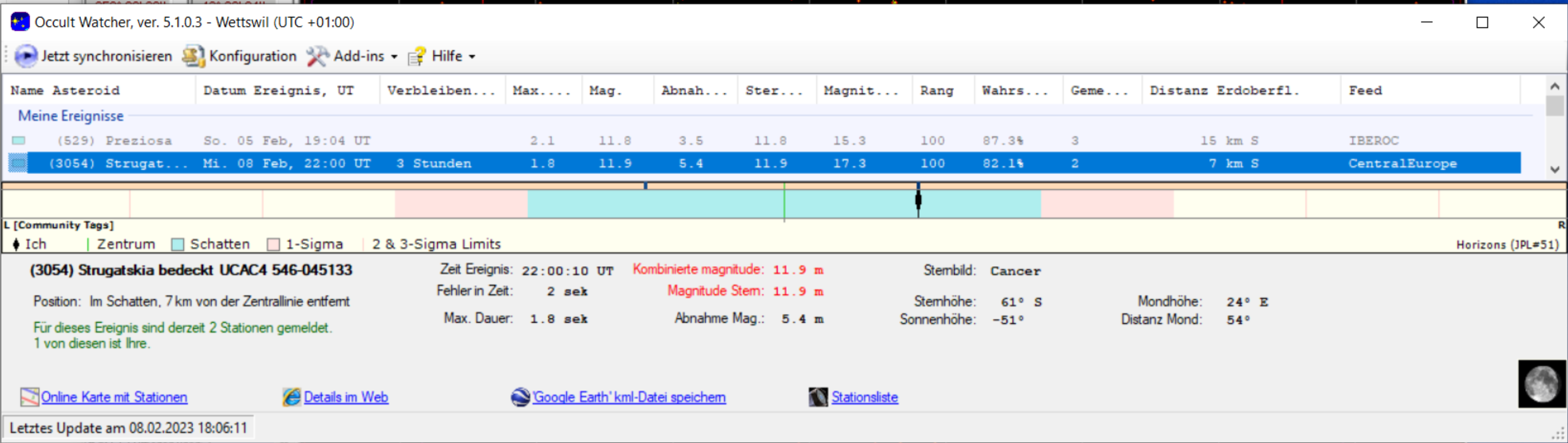Open the Online Karte mit Stationen link
The height and width of the screenshot is (443, 1568).
(x=114, y=397)
